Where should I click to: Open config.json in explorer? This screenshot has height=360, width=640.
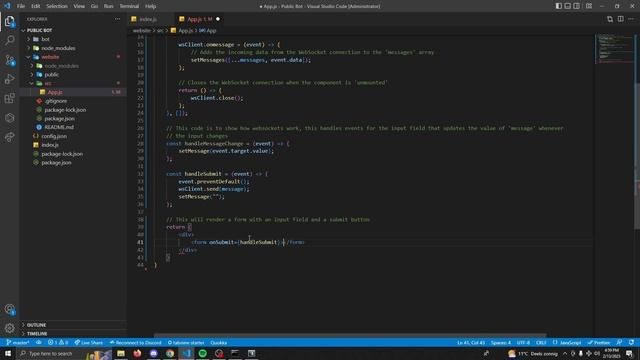(x=73, y=136)
